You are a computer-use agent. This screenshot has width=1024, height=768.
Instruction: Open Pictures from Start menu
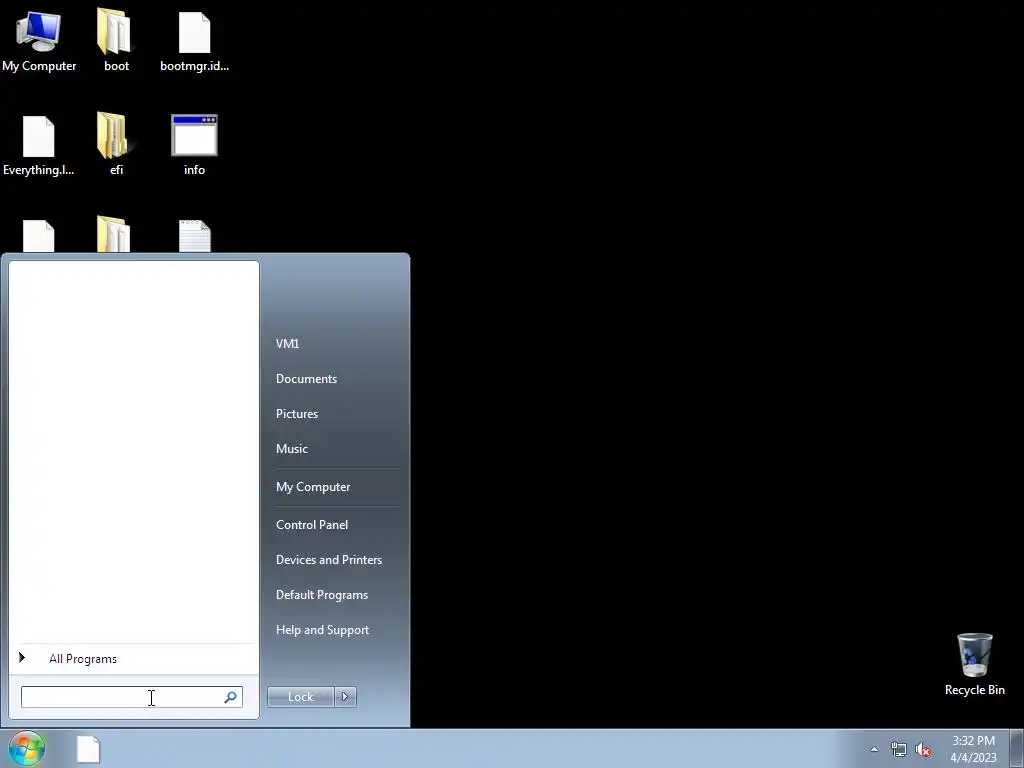pos(296,414)
